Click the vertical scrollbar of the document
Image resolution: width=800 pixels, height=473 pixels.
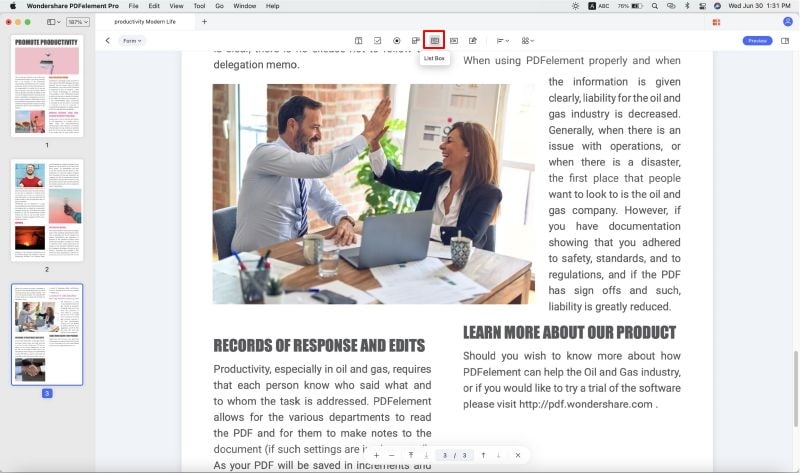[x=795, y=389]
